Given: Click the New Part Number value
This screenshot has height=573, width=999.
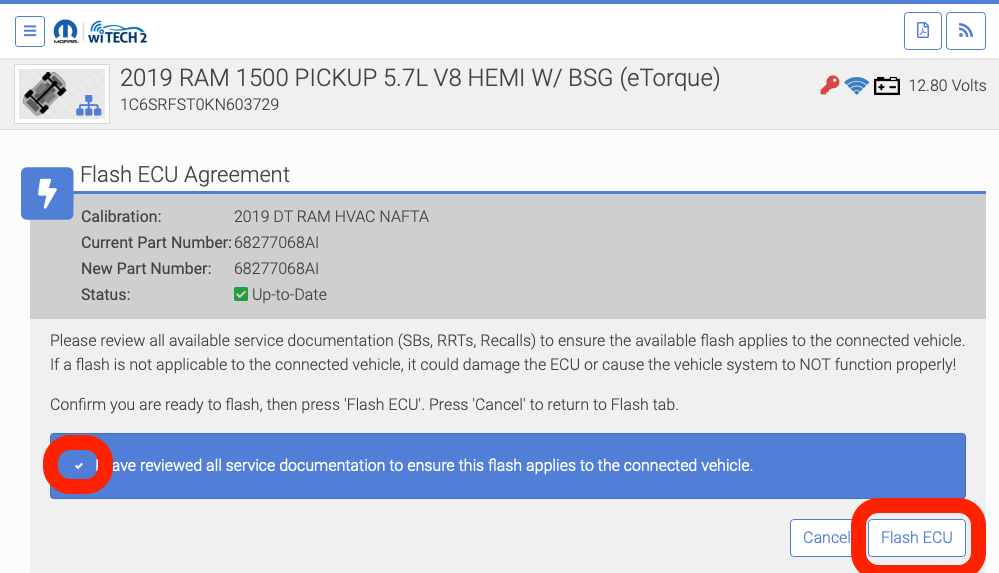Looking at the screenshot, I should [x=277, y=268].
